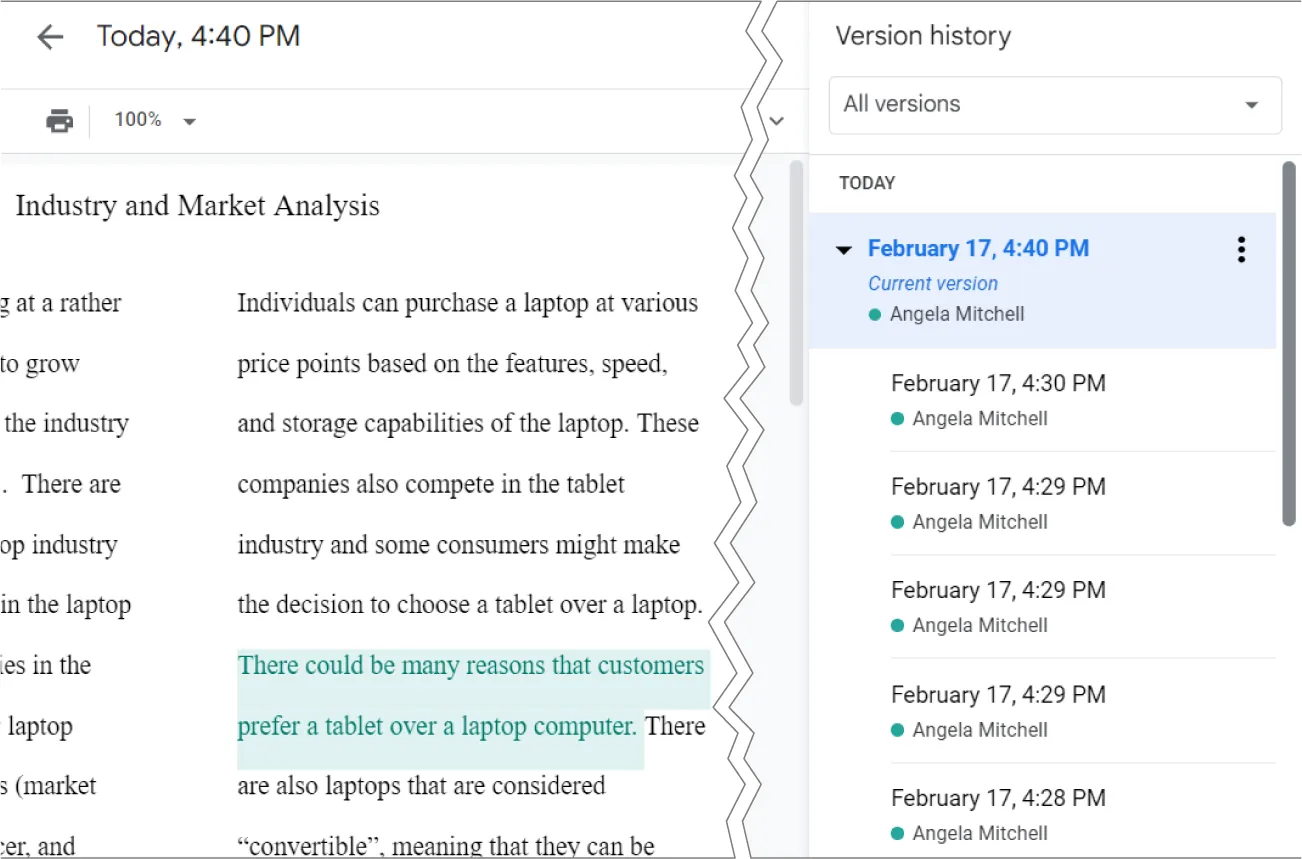The image size is (1302, 859).
Task: Open the 100% zoom dropdown
Action: point(155,119)
